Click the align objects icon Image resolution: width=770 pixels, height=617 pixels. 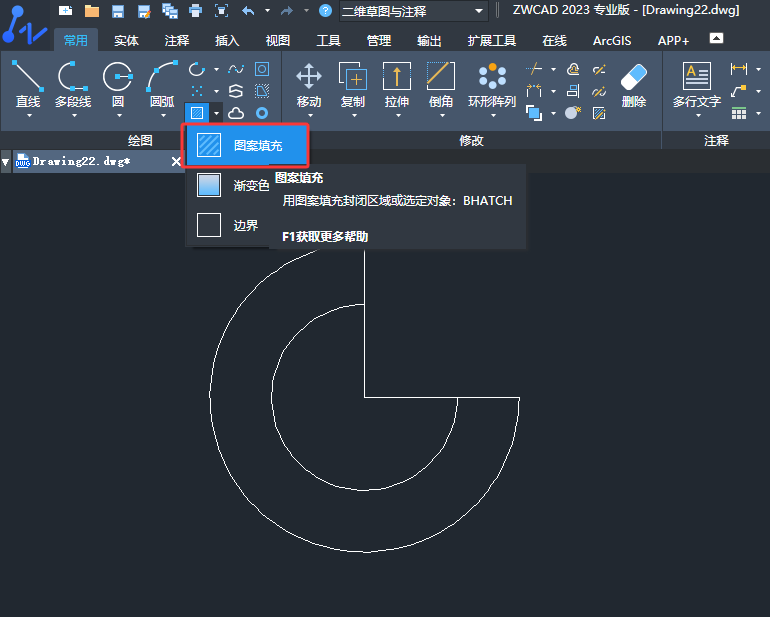(573, 91)
